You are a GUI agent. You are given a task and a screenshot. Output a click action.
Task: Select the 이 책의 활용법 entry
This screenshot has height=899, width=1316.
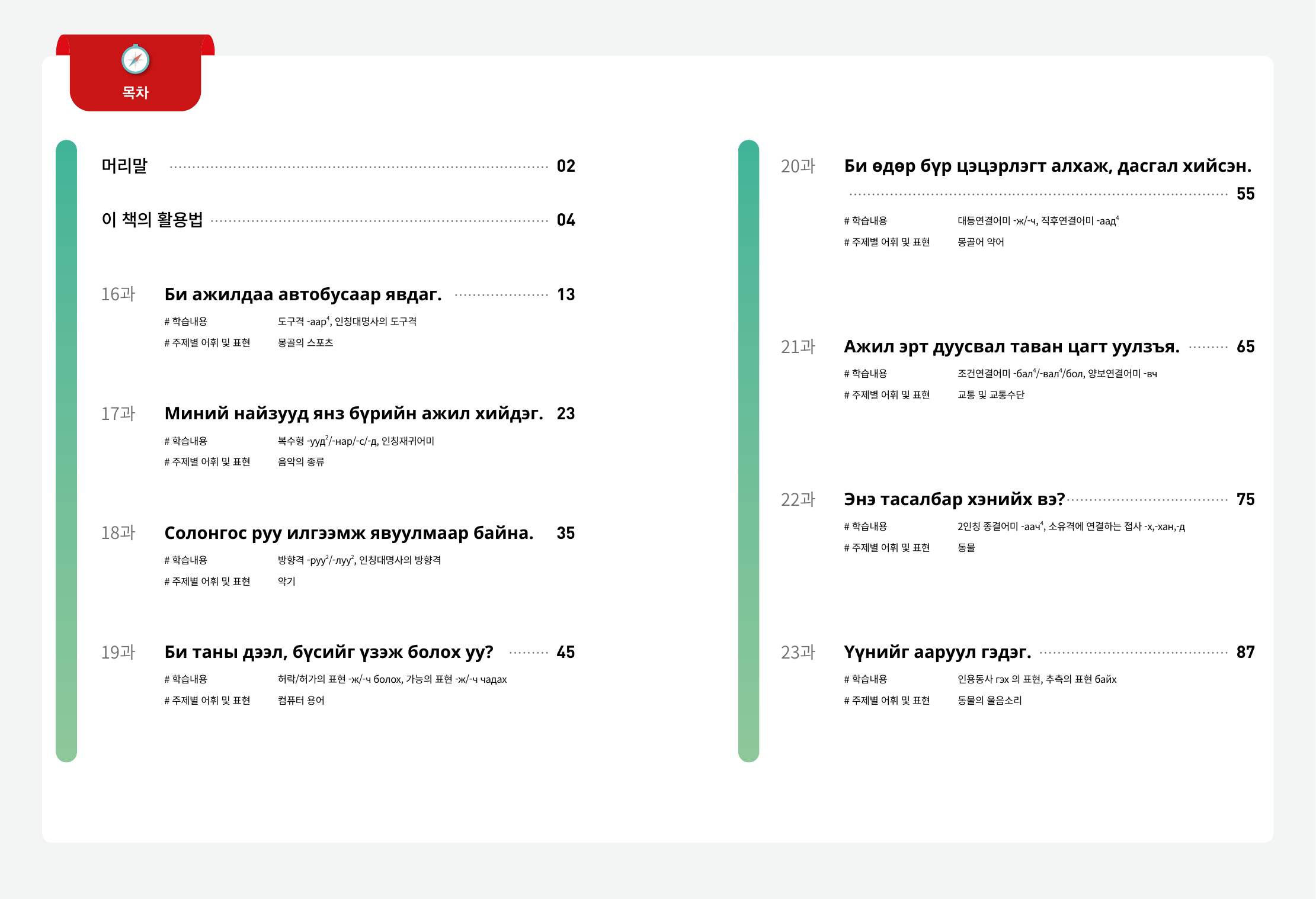point(152,220)
